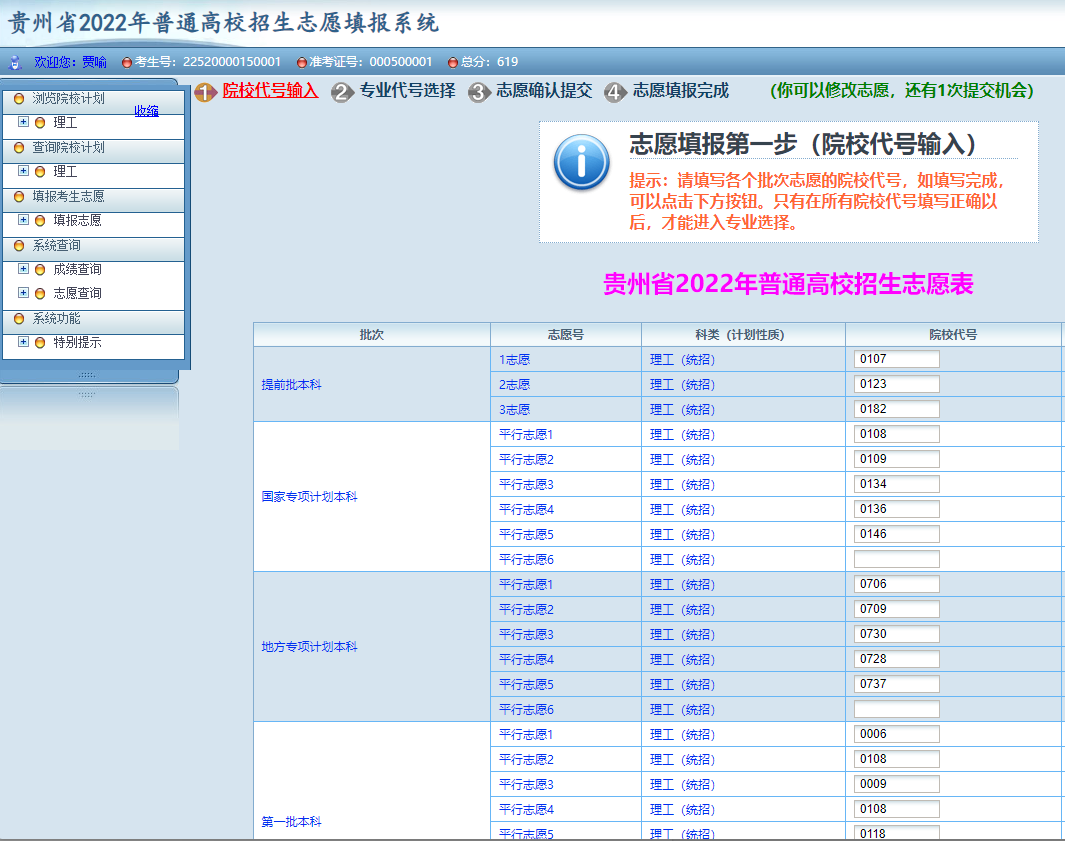1065x841 pixels.
Task: Click the orange icon beside 浏览院校计划
Action: (x=19, y=99)
